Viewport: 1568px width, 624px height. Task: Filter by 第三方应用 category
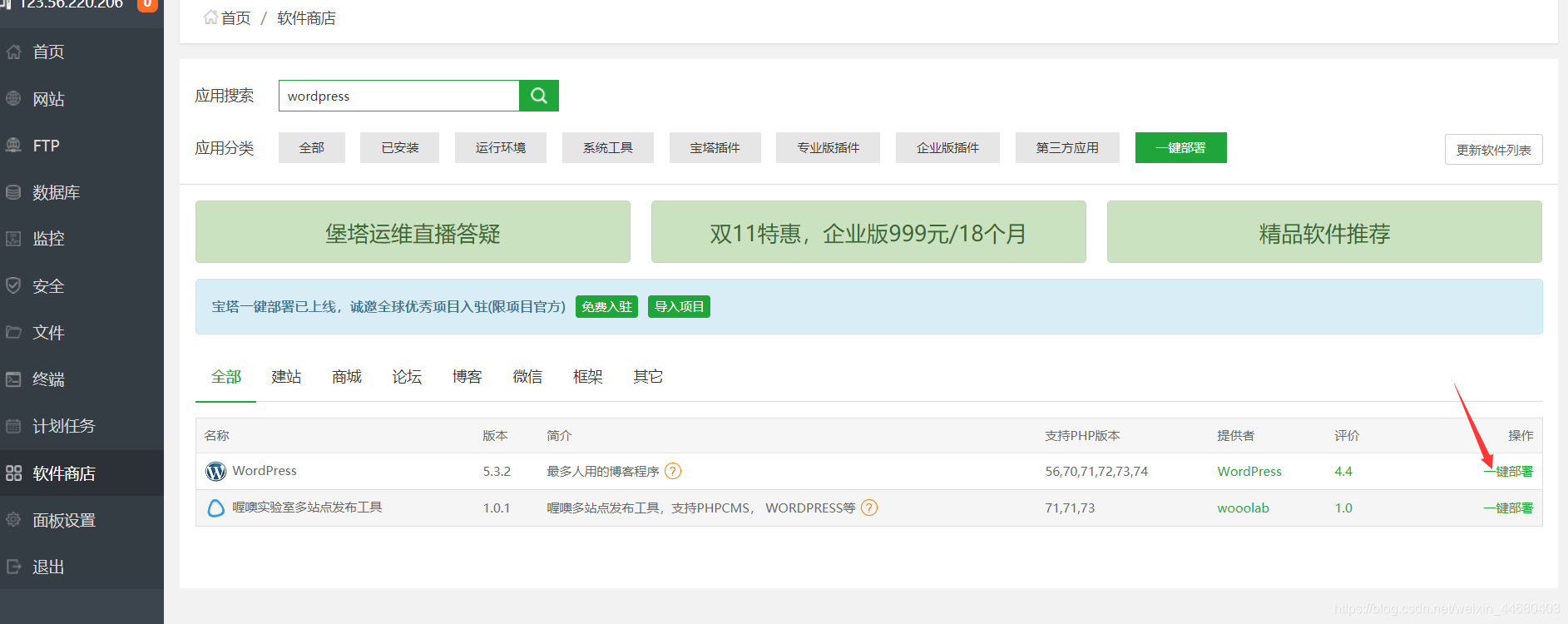(x=1067, y=147)
